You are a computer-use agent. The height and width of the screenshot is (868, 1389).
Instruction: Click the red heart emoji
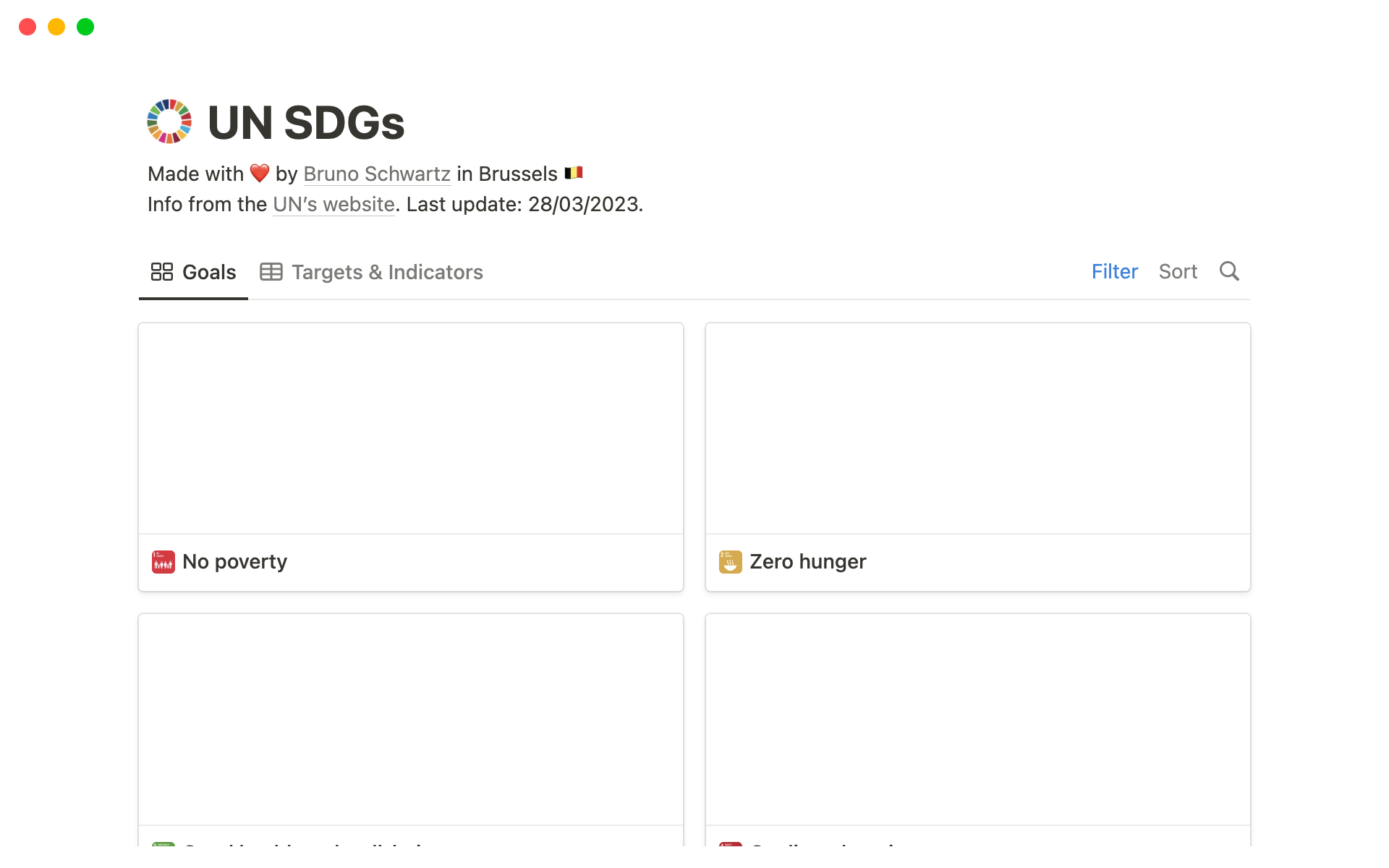[x=260, y=174]
